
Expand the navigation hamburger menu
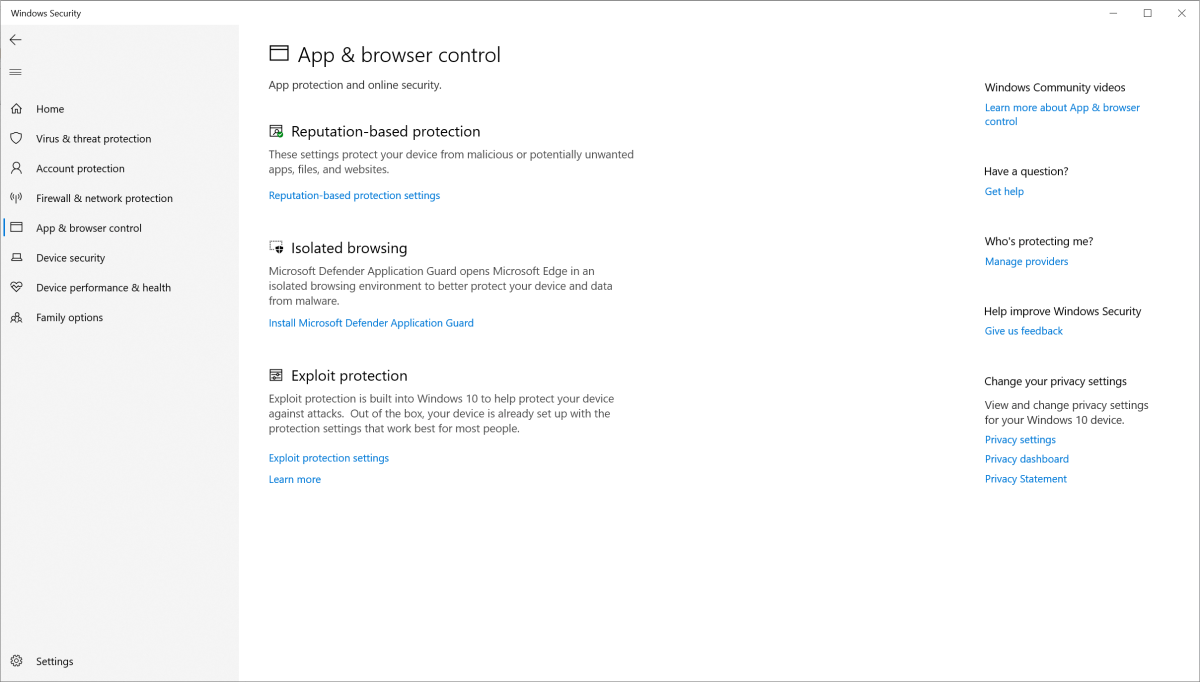15,71
